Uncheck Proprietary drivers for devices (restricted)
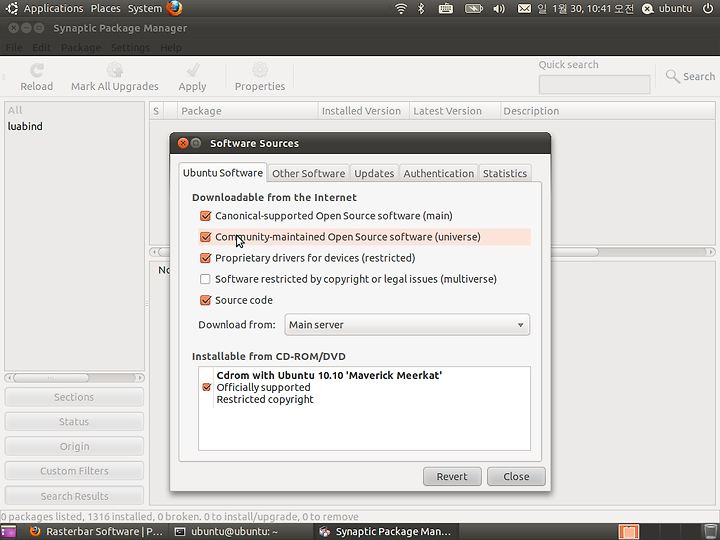The height and width of the screenshot is (540, 720). pyautogui.click(x=205, y=258)
